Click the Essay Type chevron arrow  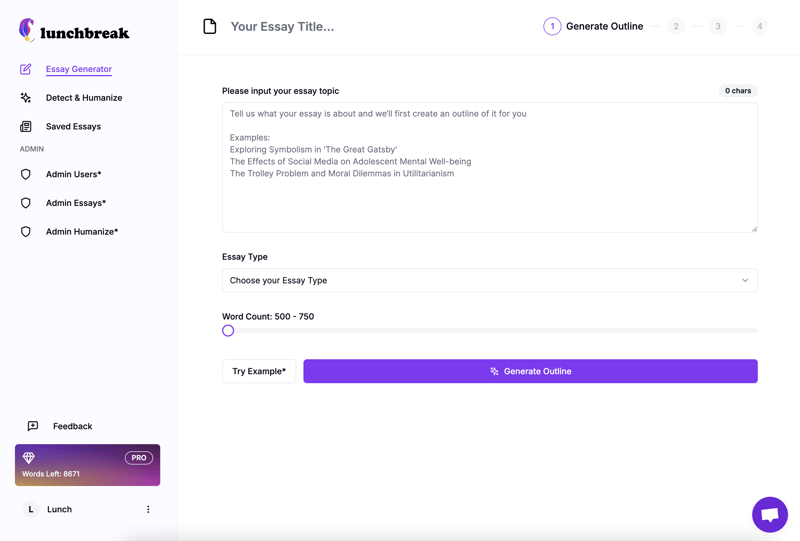(x=745, y=280)
